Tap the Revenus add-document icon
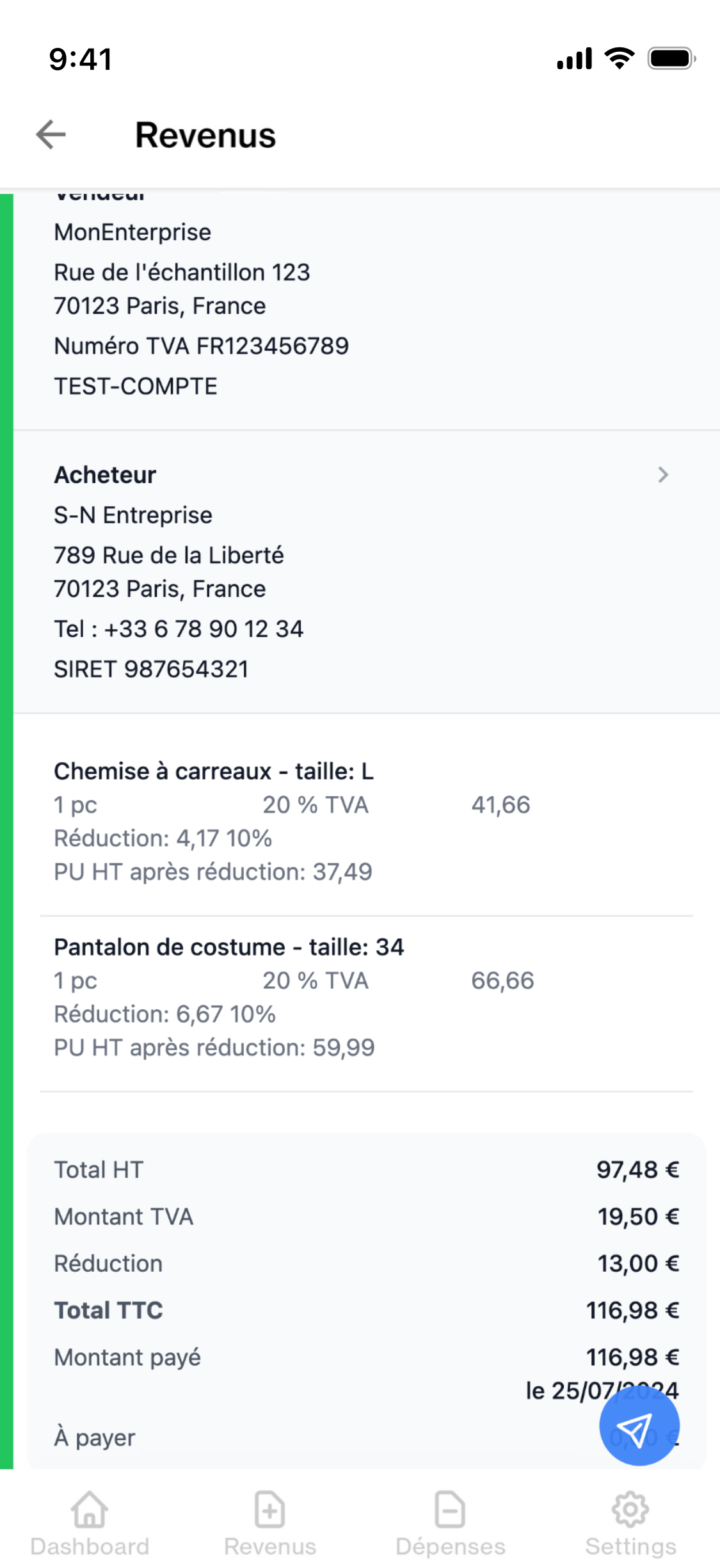 click(x=269, y=1509)
